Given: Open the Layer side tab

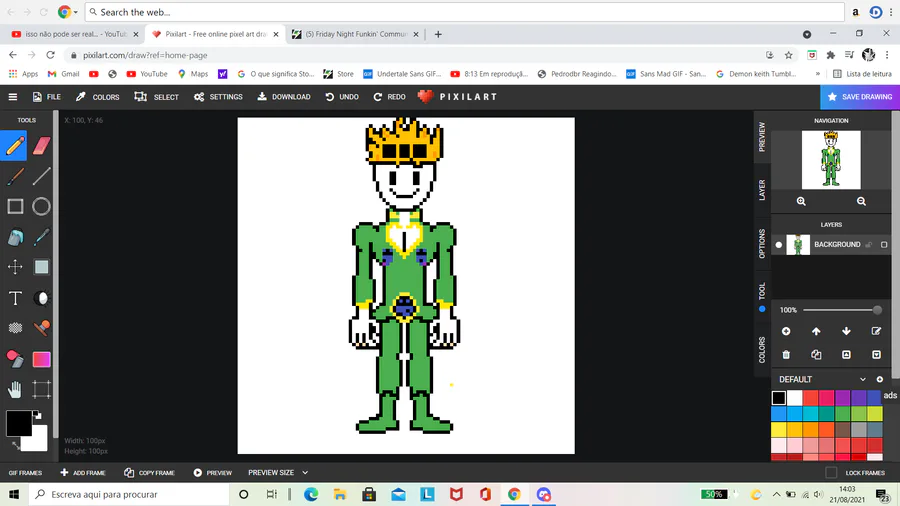Looking at the screenshot, I should [x=762, y=190].
